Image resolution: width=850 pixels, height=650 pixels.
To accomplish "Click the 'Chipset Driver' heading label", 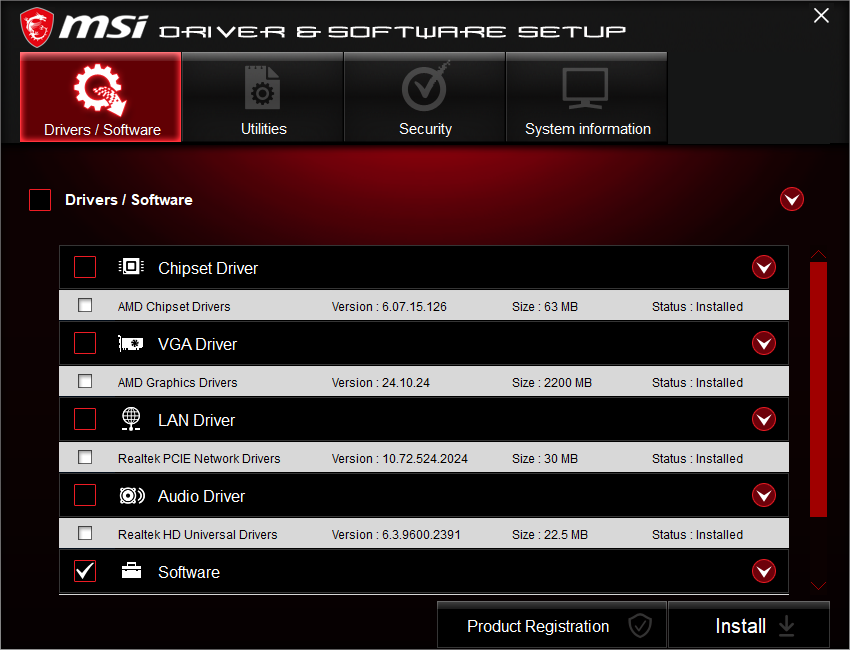I will pyautogui.click(x=208, y=268).
